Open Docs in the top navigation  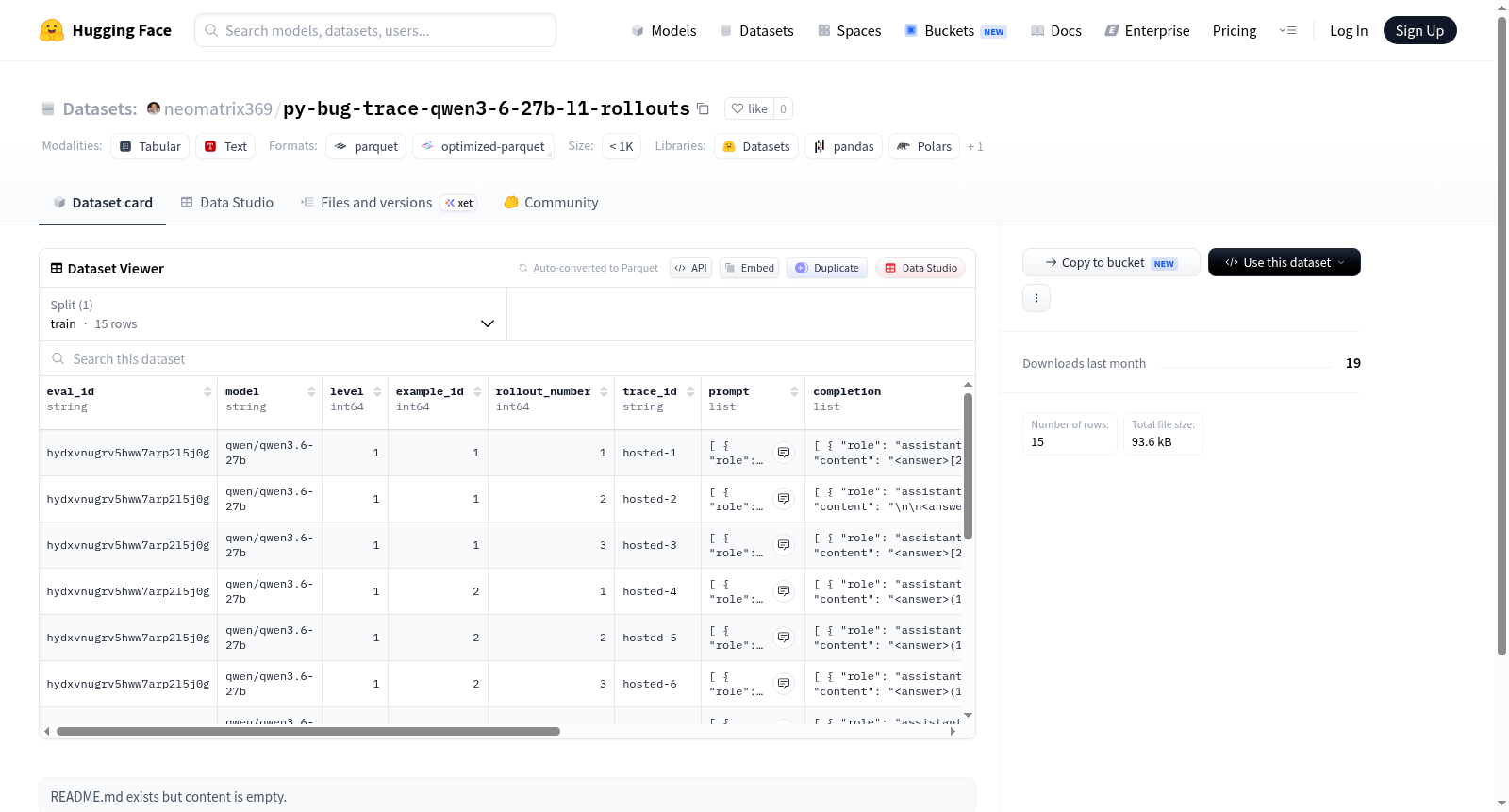pyautogui.click(x=1056, y=30)
